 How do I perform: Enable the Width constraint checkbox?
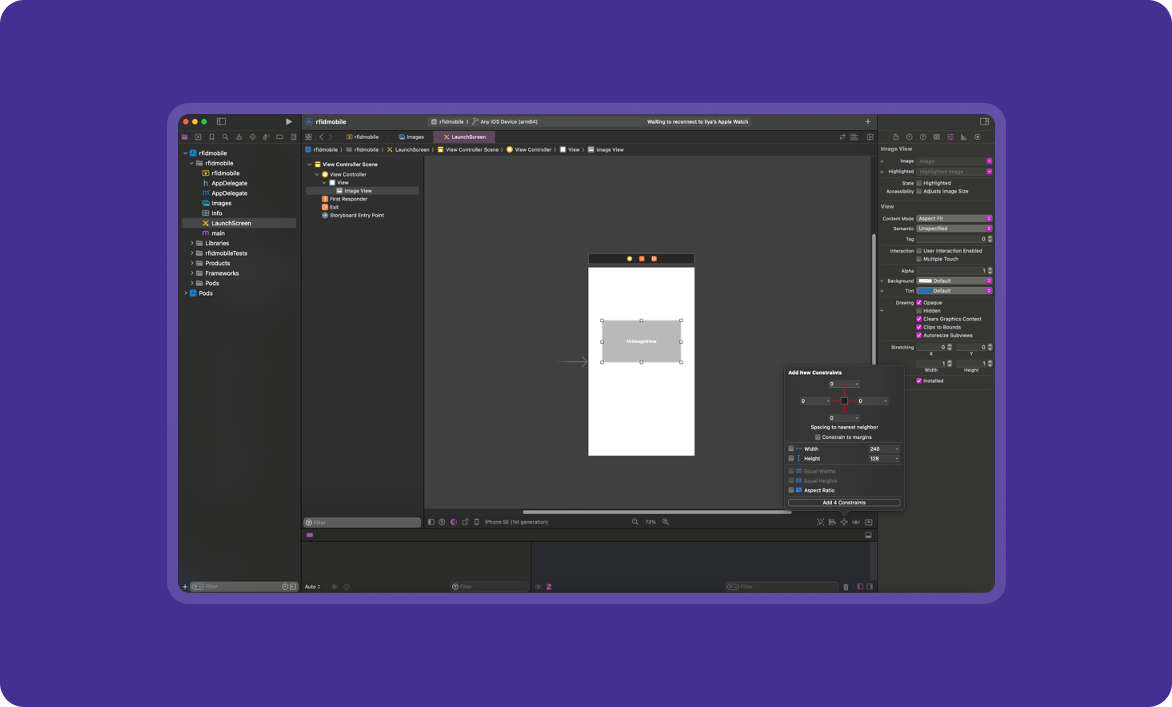tap(791, 449)
